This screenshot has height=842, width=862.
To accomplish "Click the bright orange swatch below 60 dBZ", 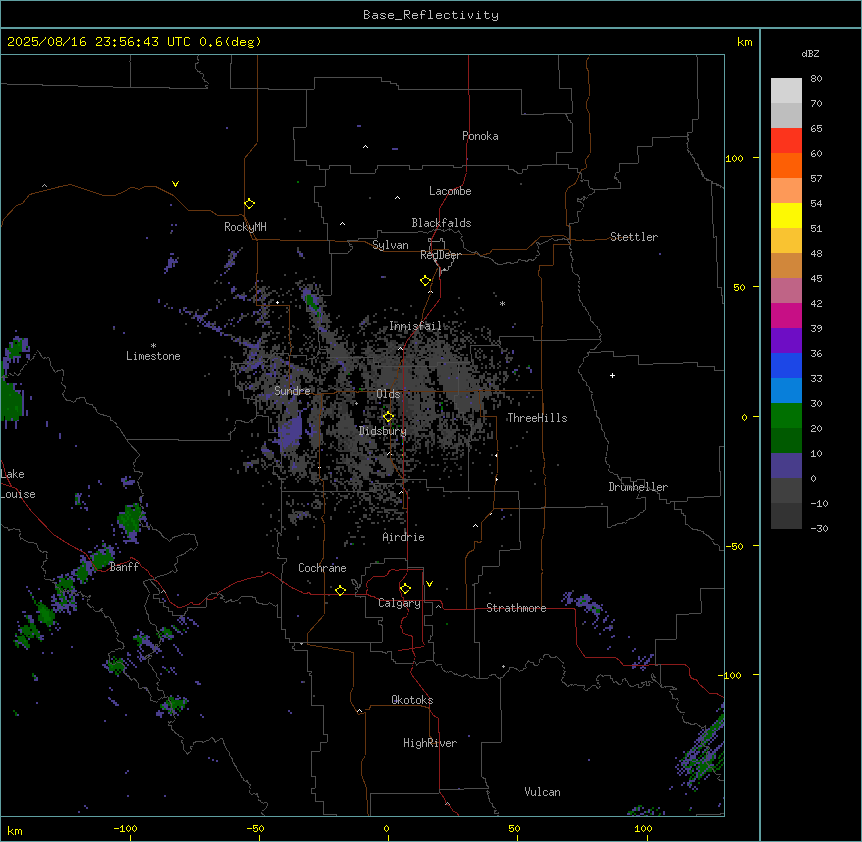I will point(786,165).
